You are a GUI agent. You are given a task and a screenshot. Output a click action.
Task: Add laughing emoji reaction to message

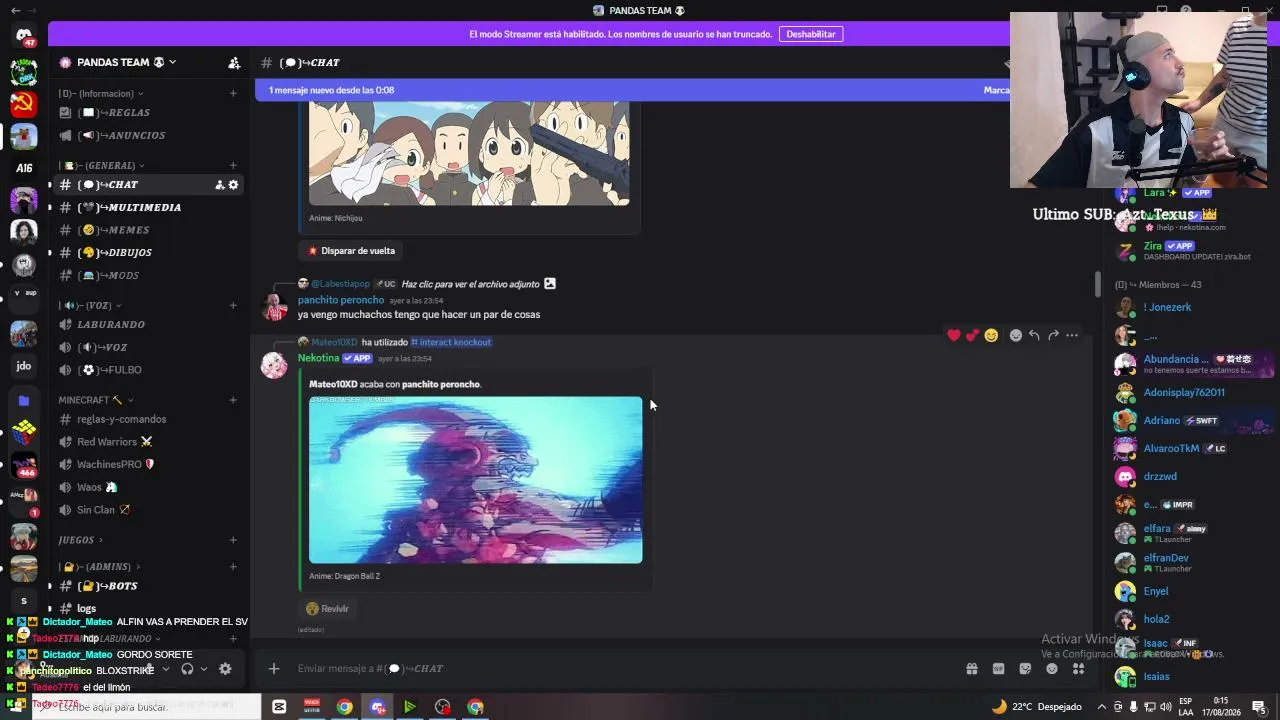tap(991, 335)
